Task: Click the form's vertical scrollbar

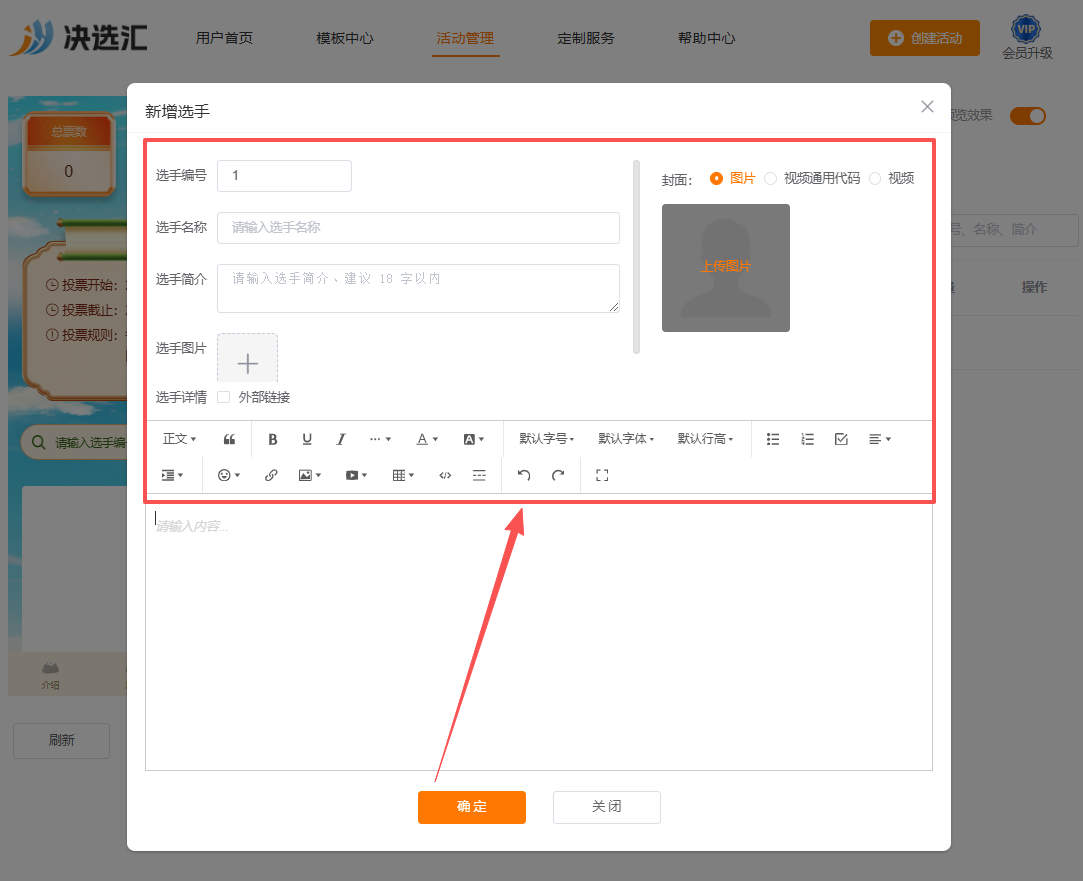Action: pyautogui.click(x=636, y=257)
